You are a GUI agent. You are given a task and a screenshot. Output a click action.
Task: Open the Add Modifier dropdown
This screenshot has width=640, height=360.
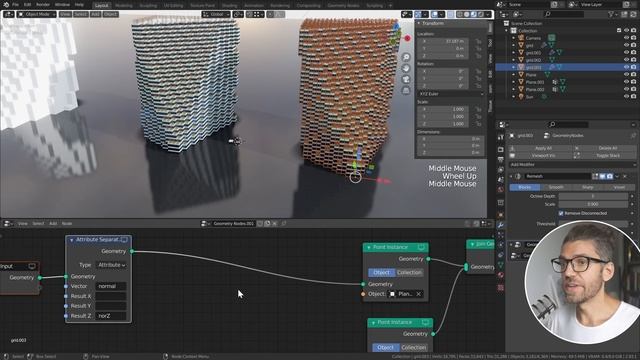pos(572,164)
